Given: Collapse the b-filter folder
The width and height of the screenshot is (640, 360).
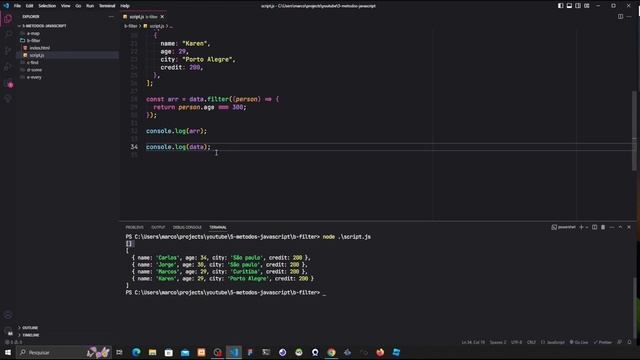Looking at the screenshot, I should click(x=33, y=40).
